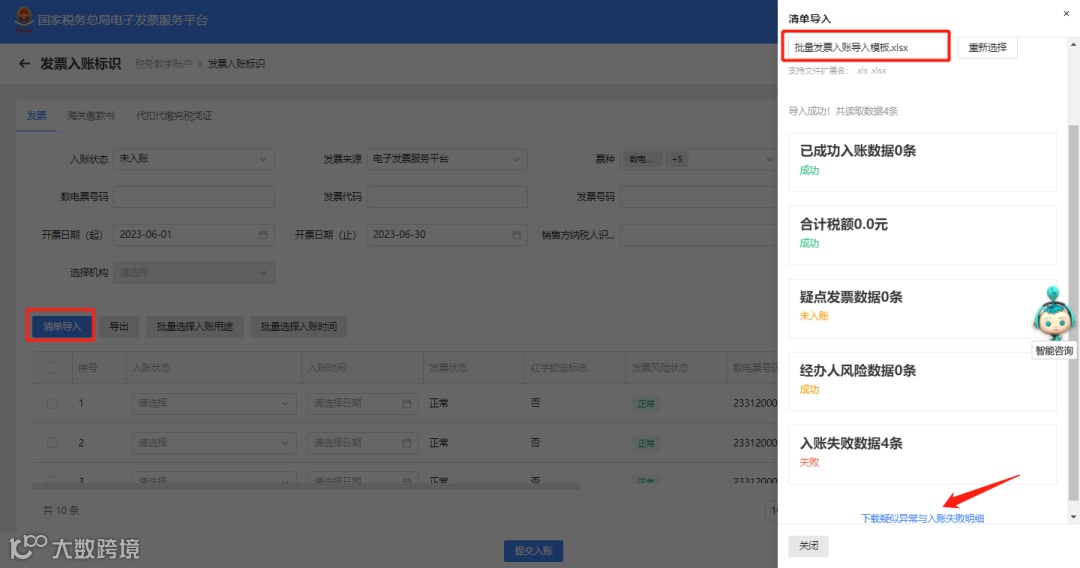Click the 发票号码 input field

698,197
